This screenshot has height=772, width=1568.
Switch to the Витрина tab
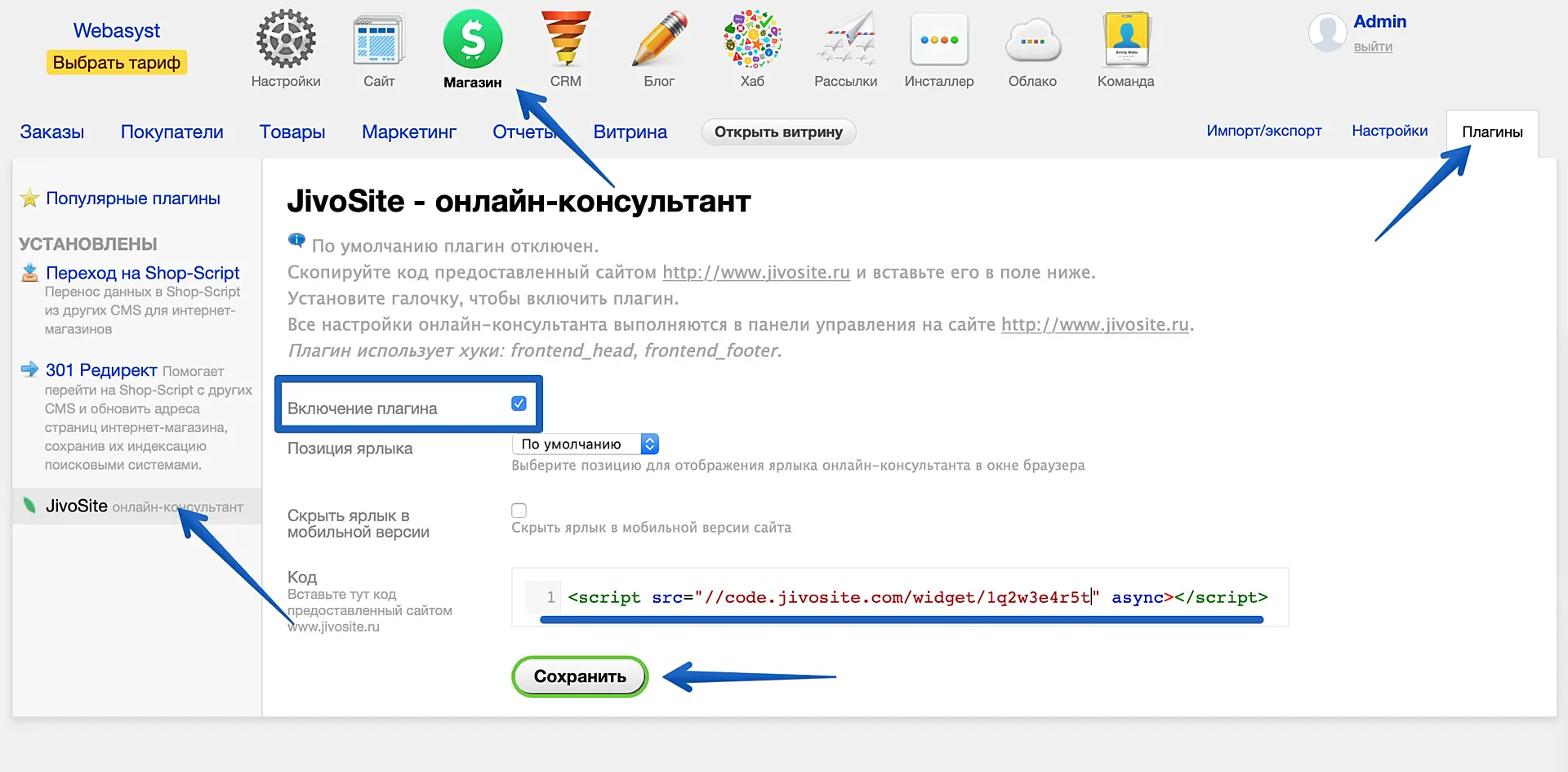click(630, 132)
